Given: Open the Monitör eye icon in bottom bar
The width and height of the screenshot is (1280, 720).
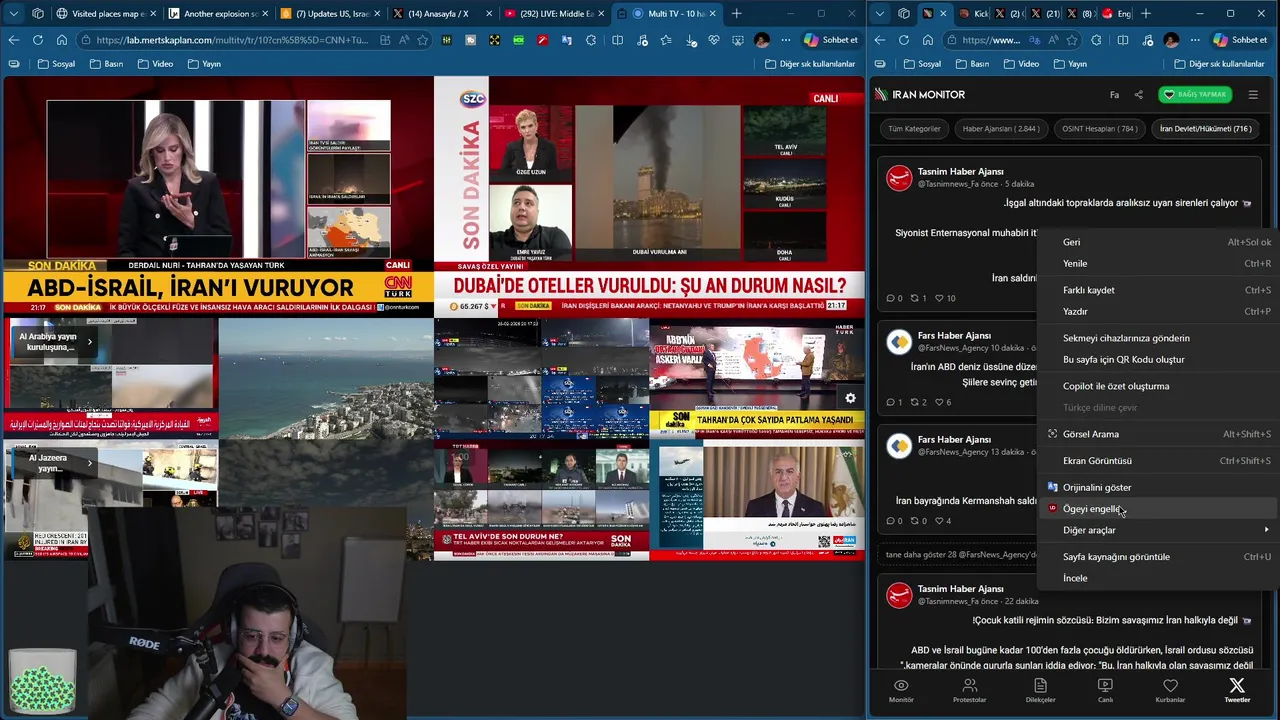Looking at the screenshot, I should point(901,690).
